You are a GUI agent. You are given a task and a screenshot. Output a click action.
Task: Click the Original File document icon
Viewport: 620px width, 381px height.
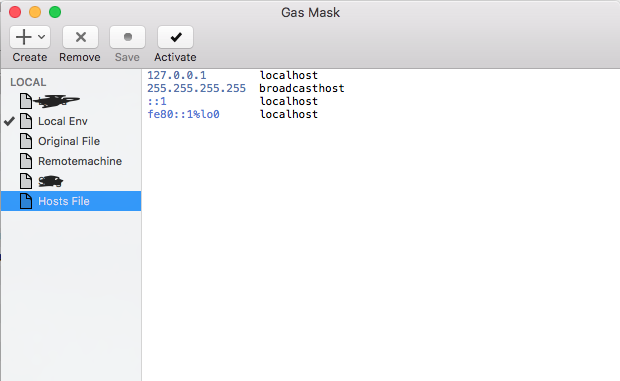[x=26, y=141]
